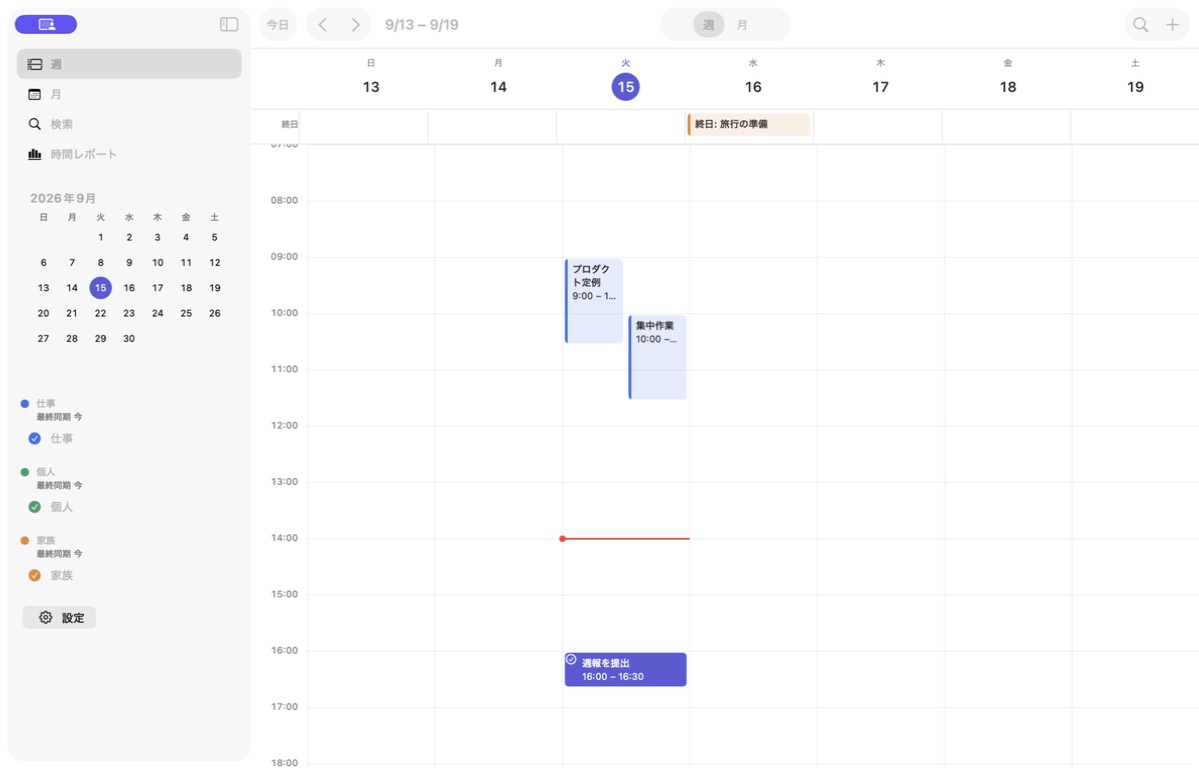The width and height of the screenshot is (1199, 768).
Task: Uncheck the 仕事 calendar checkbox
Action: pos(34,438)
